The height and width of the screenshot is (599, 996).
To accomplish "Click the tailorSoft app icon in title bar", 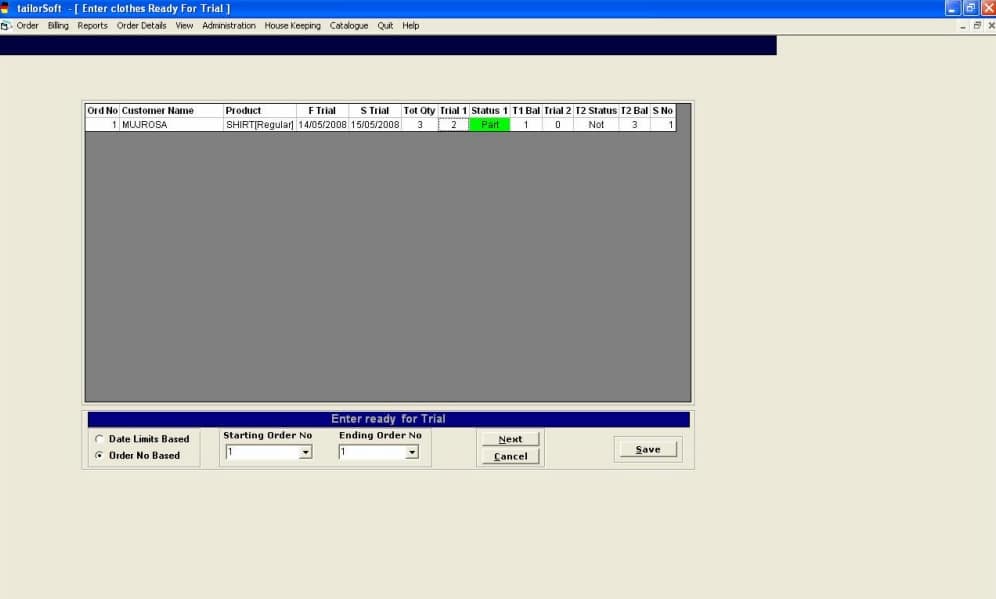I will coord(6,8).
